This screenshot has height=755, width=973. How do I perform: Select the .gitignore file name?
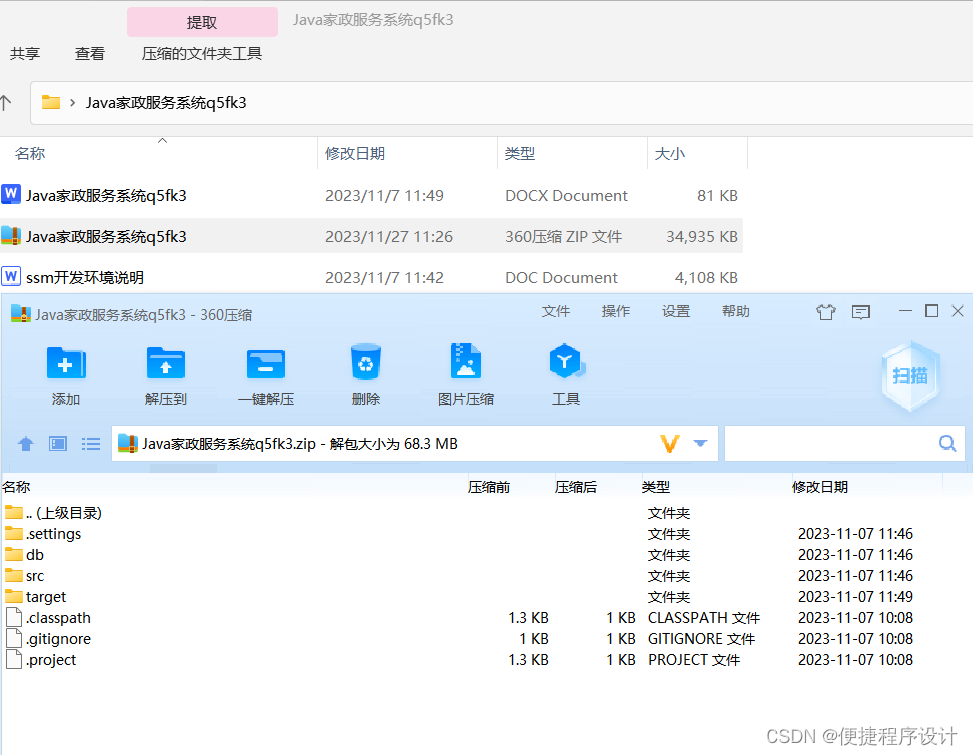coord(58,639)
